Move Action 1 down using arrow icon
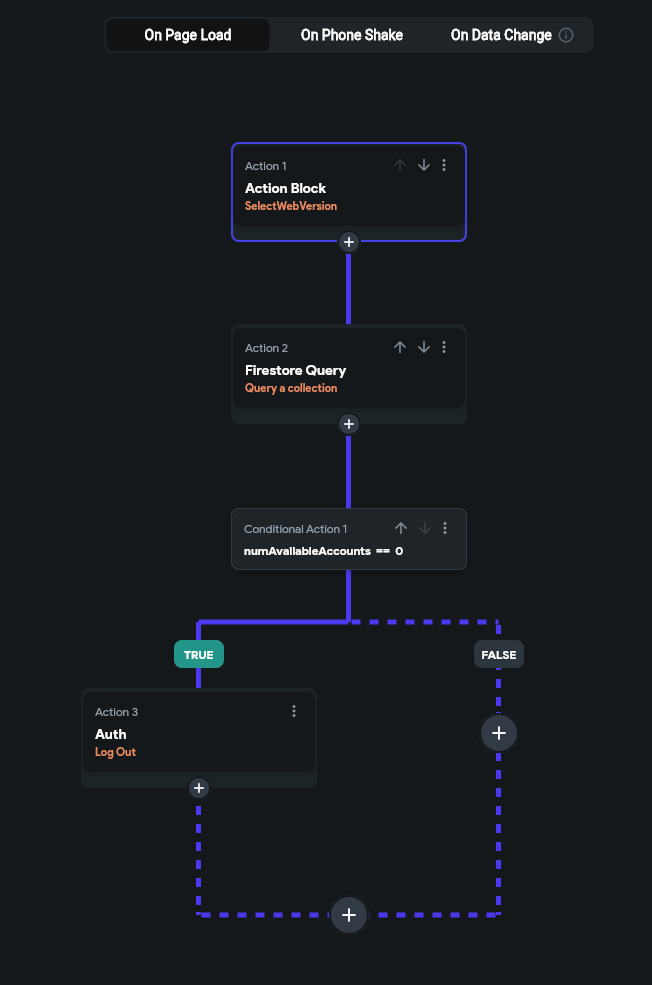 (x=423, y=165)
